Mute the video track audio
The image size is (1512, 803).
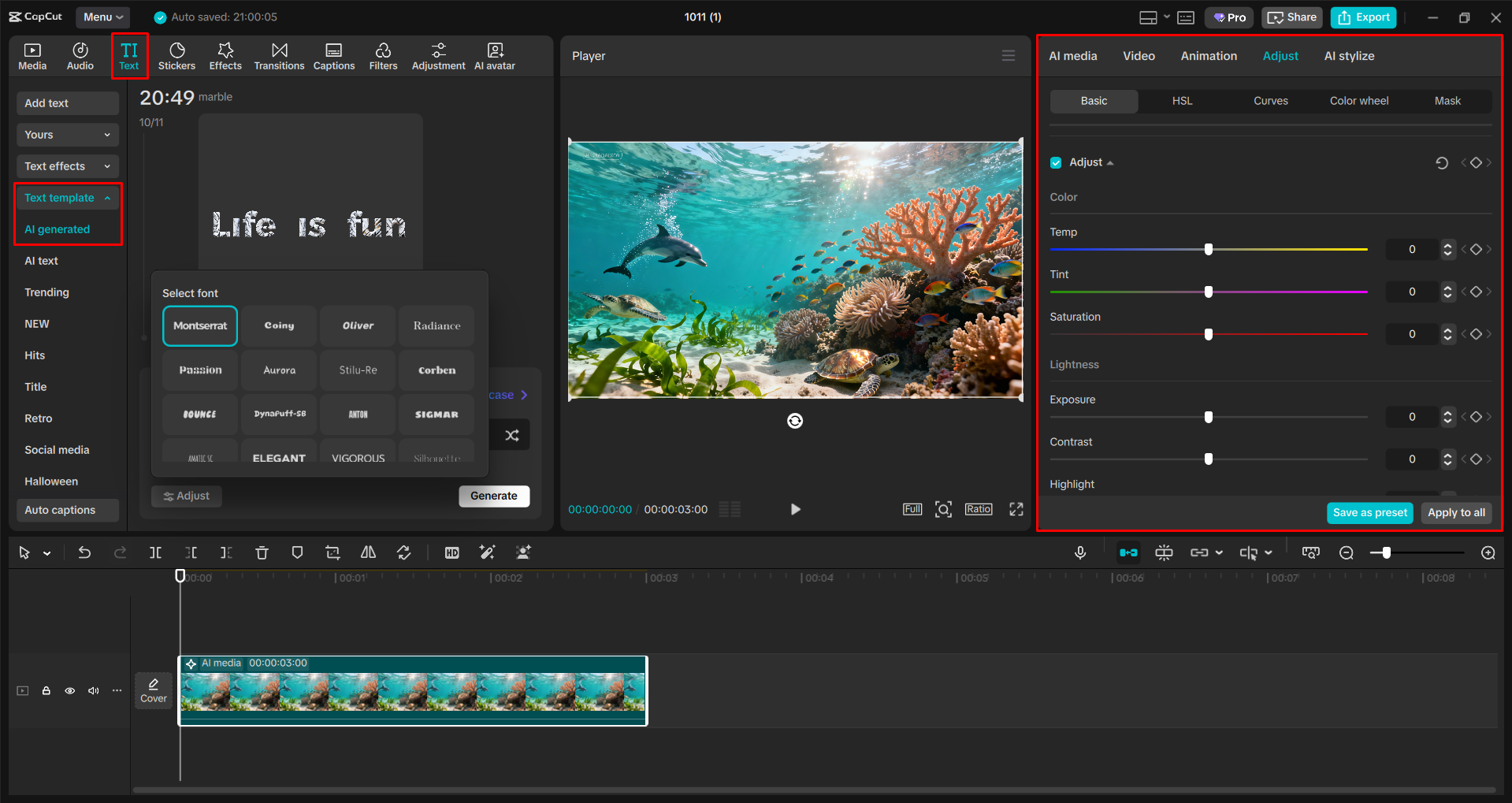point(93,690)
